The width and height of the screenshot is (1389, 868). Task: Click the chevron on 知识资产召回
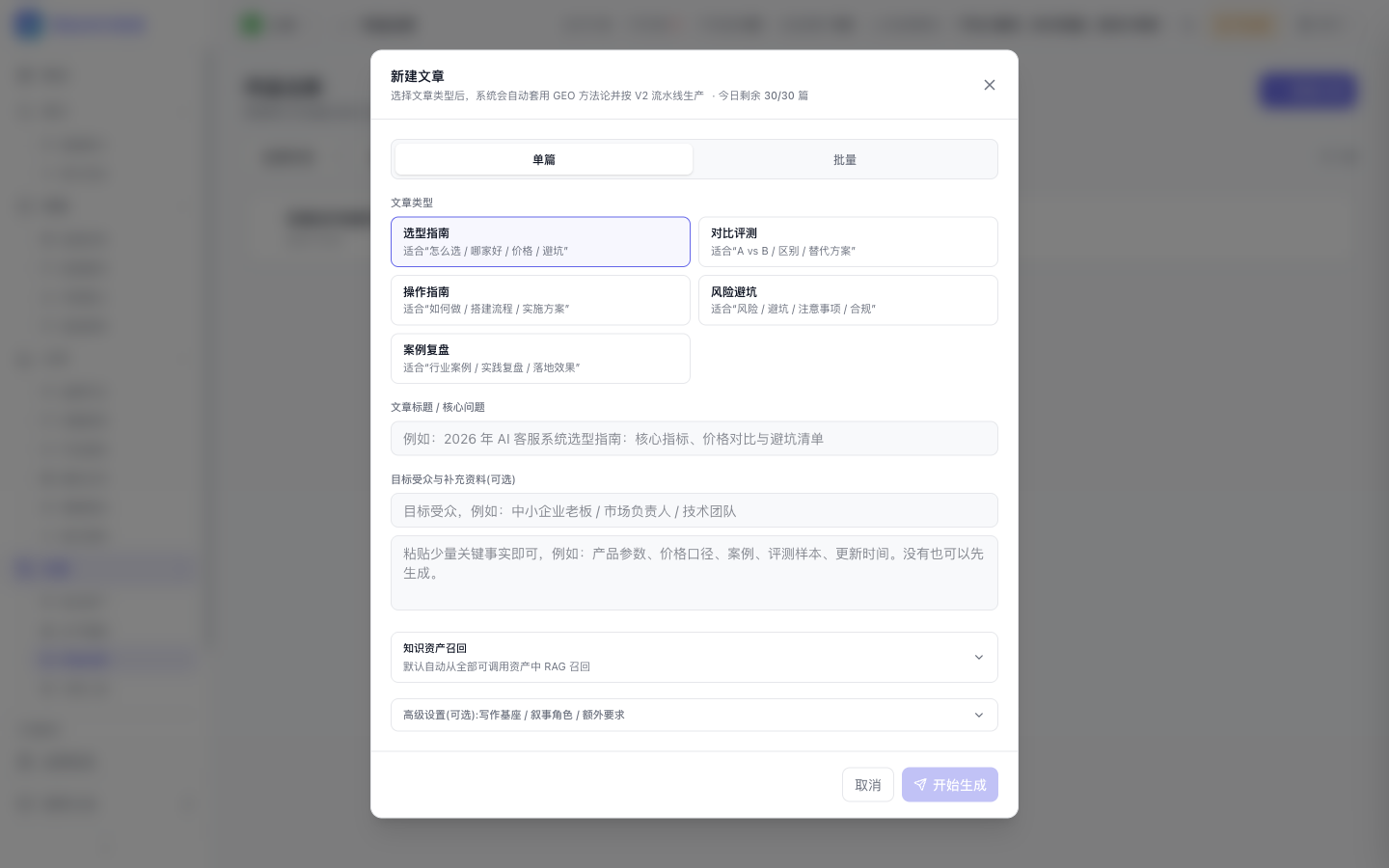[978, 657]
